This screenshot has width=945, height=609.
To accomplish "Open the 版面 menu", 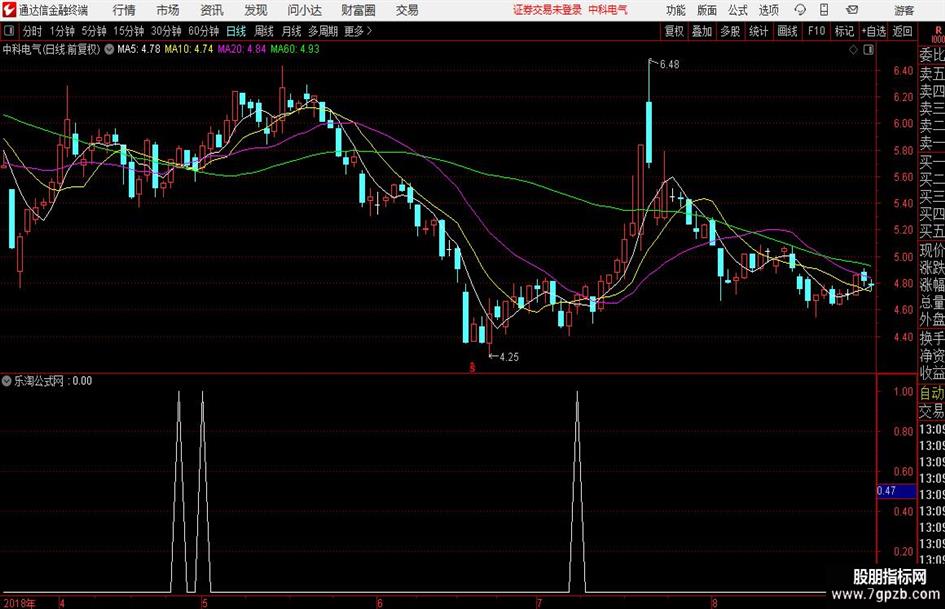I will [706, 10].
